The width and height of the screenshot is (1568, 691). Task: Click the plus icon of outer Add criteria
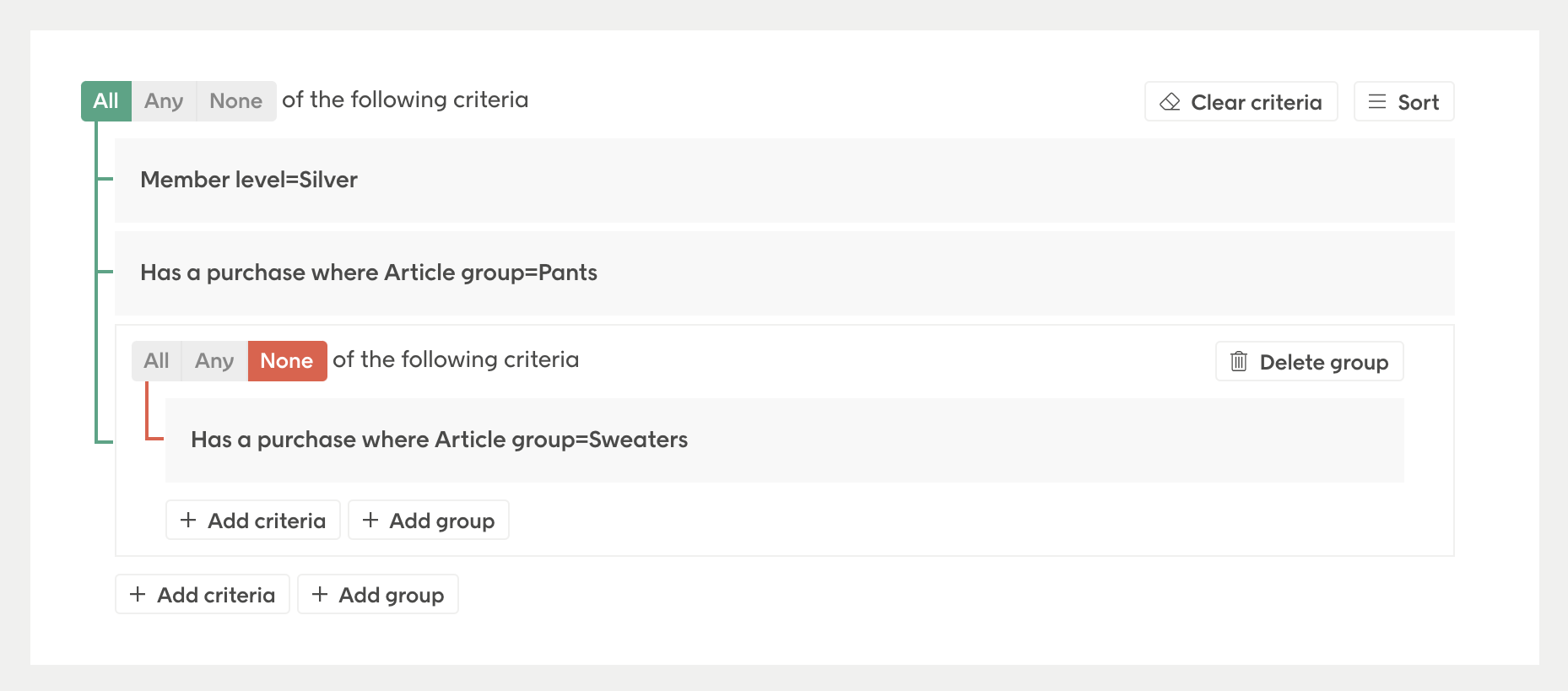coord(138,595)
